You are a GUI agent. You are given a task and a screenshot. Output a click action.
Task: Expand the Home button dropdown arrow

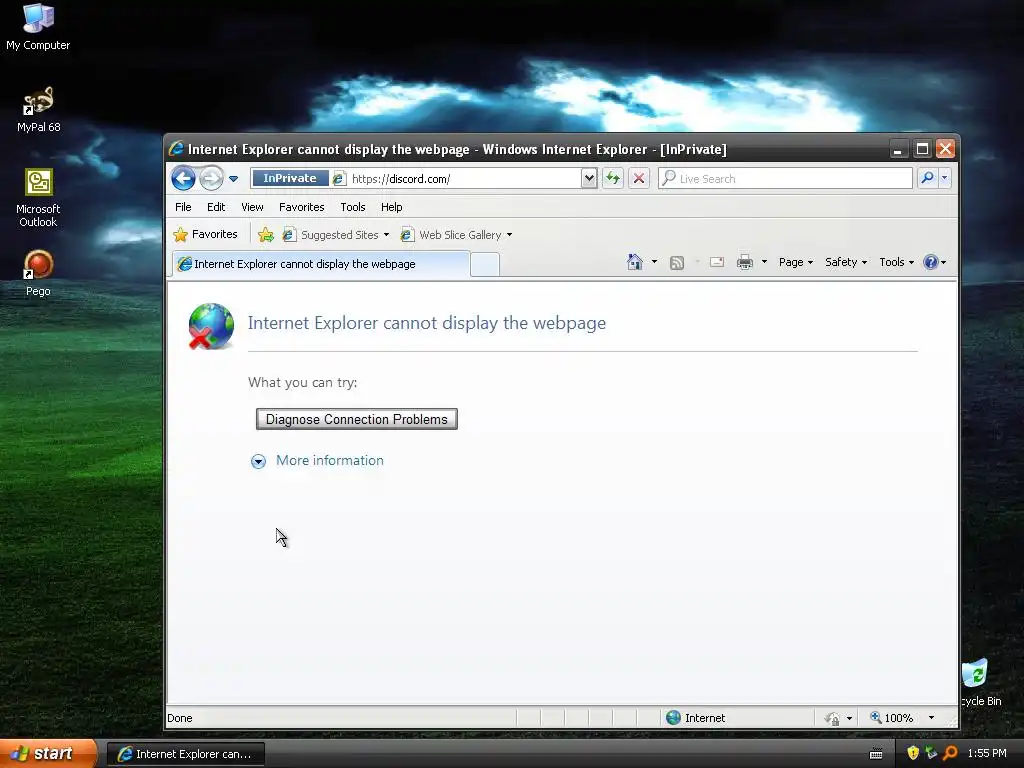pyautogui.click(x=654, y=262)
